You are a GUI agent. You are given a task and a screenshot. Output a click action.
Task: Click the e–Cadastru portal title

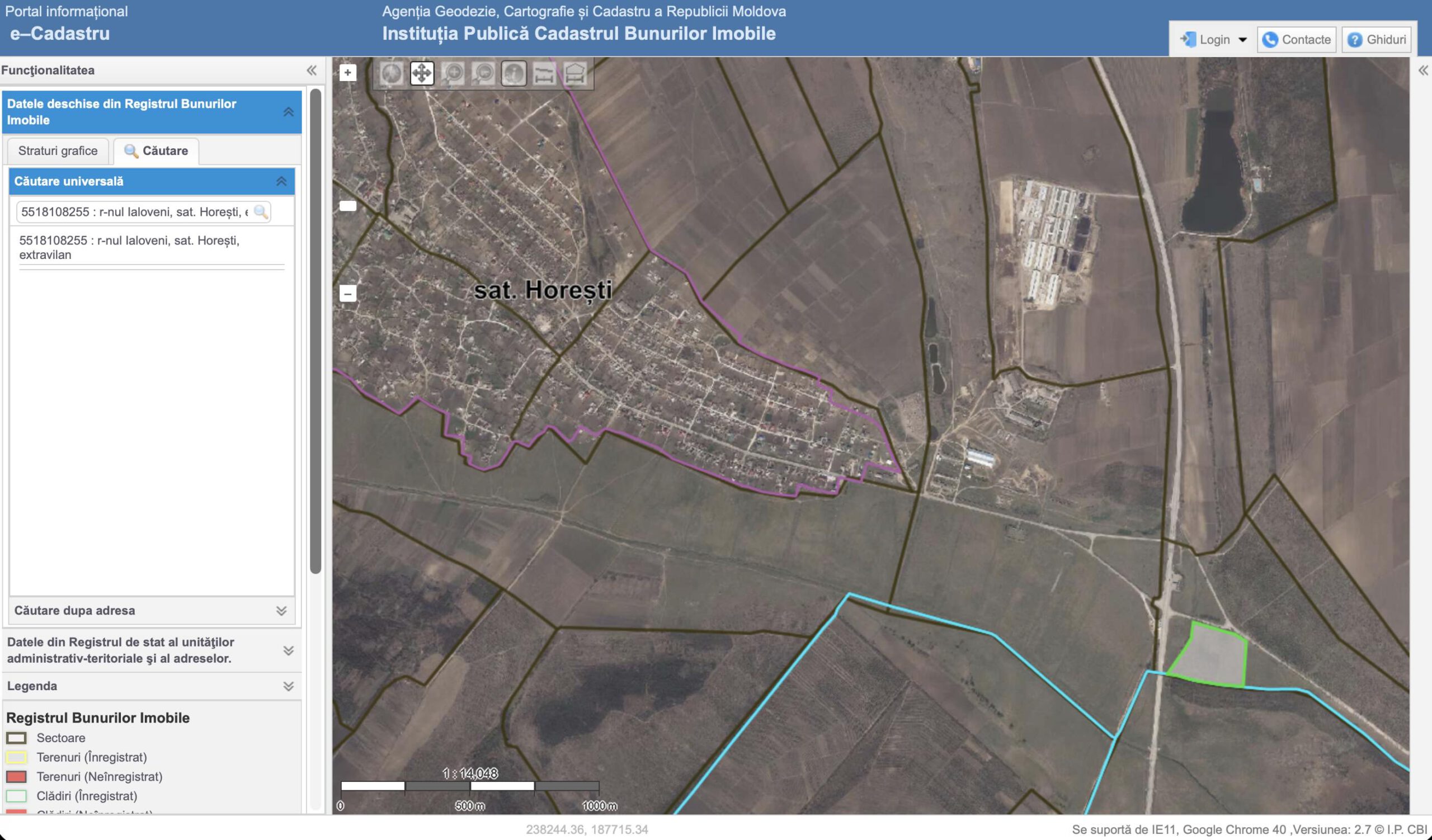[x=60, y=34]
